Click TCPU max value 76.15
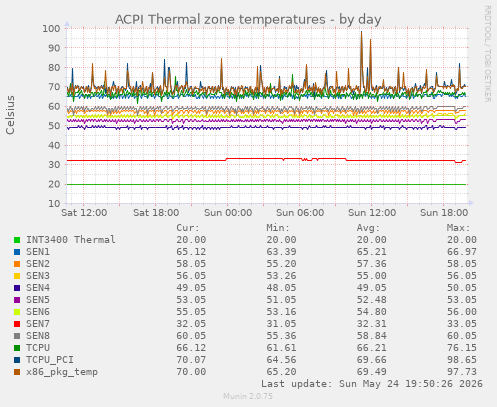 pos(462,348)
